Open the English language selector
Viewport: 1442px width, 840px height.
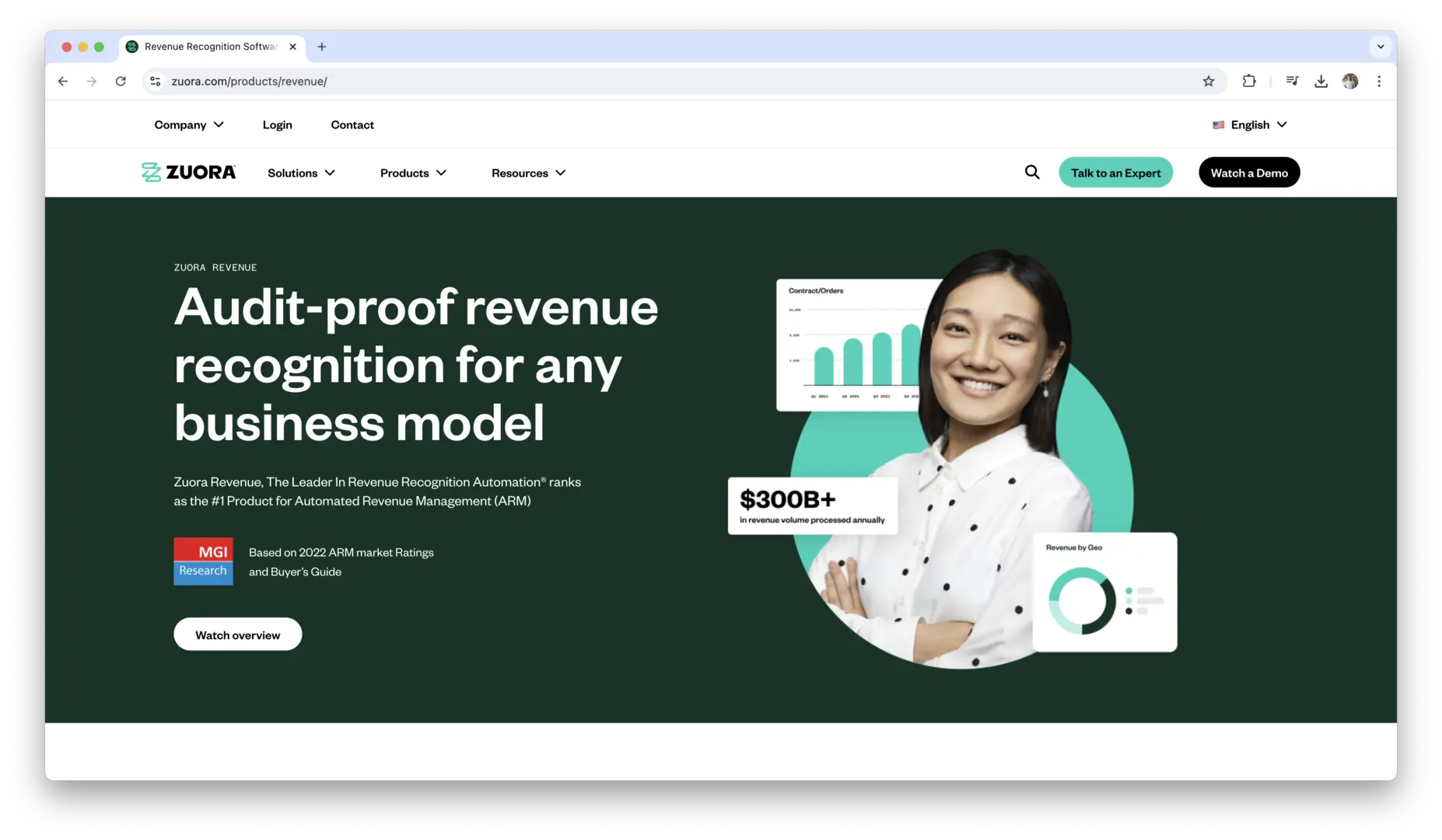coord(1250,124)
